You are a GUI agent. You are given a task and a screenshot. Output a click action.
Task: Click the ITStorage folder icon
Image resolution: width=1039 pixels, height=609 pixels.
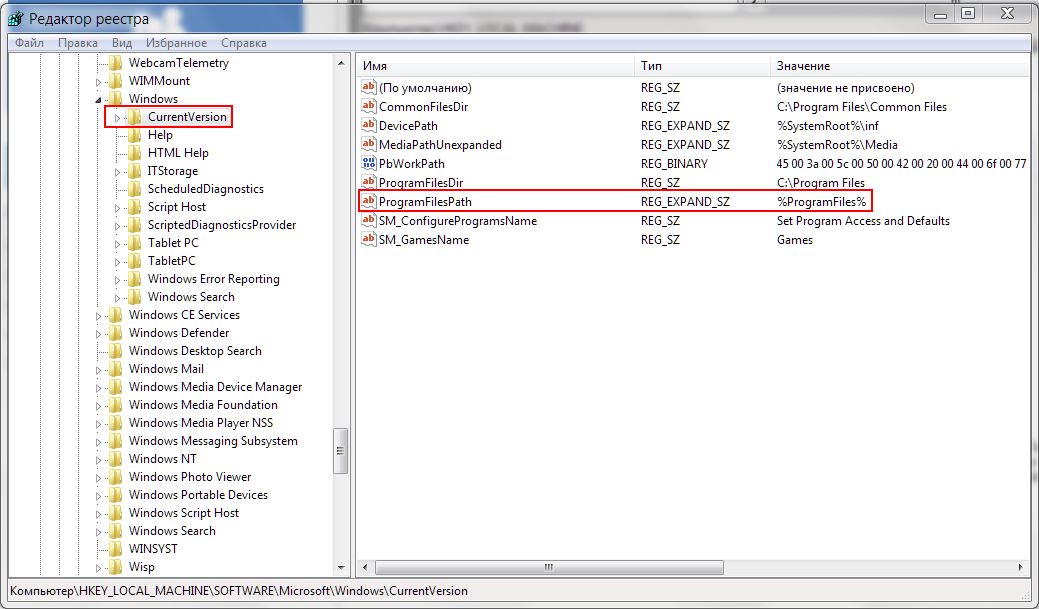(135, 171)
